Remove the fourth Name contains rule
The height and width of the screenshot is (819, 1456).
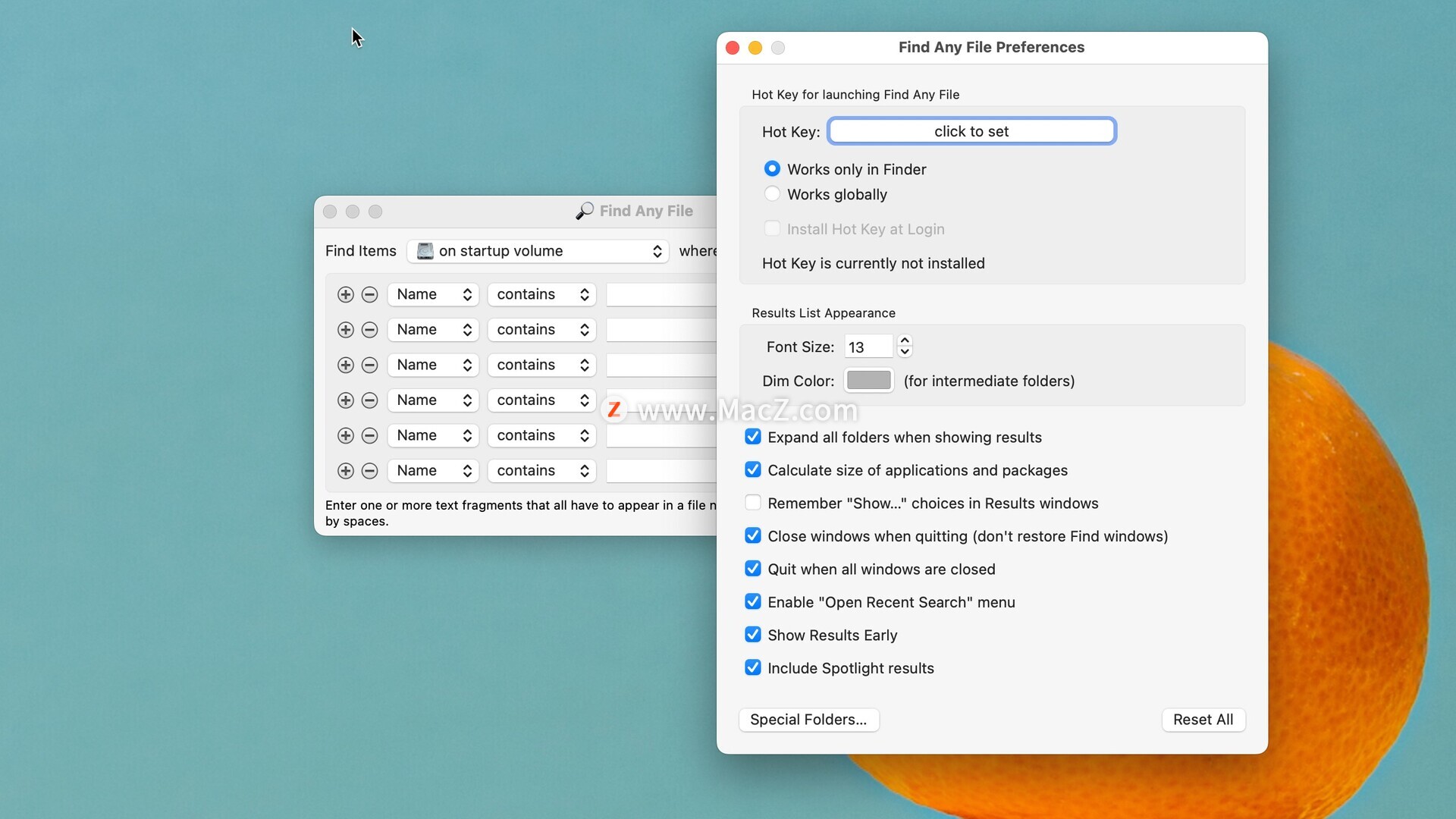pos(369,400)
